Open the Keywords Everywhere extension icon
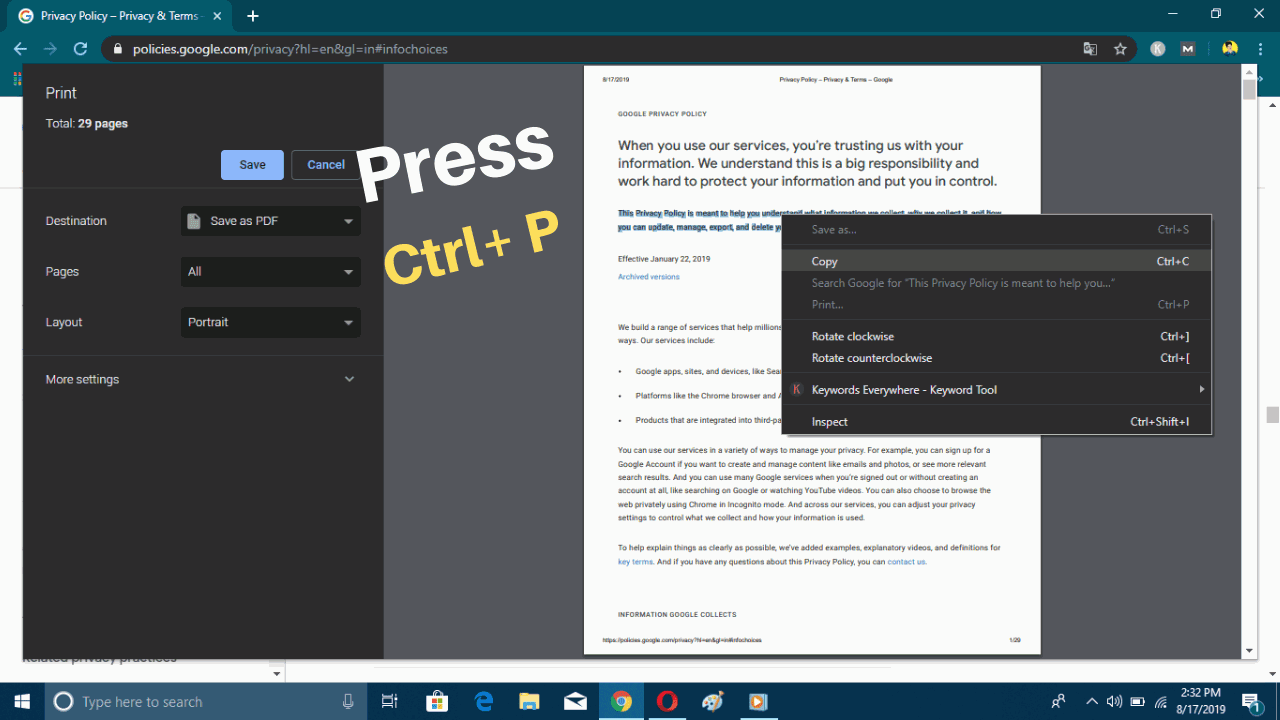1280x720 pixels. [1157, 48]
